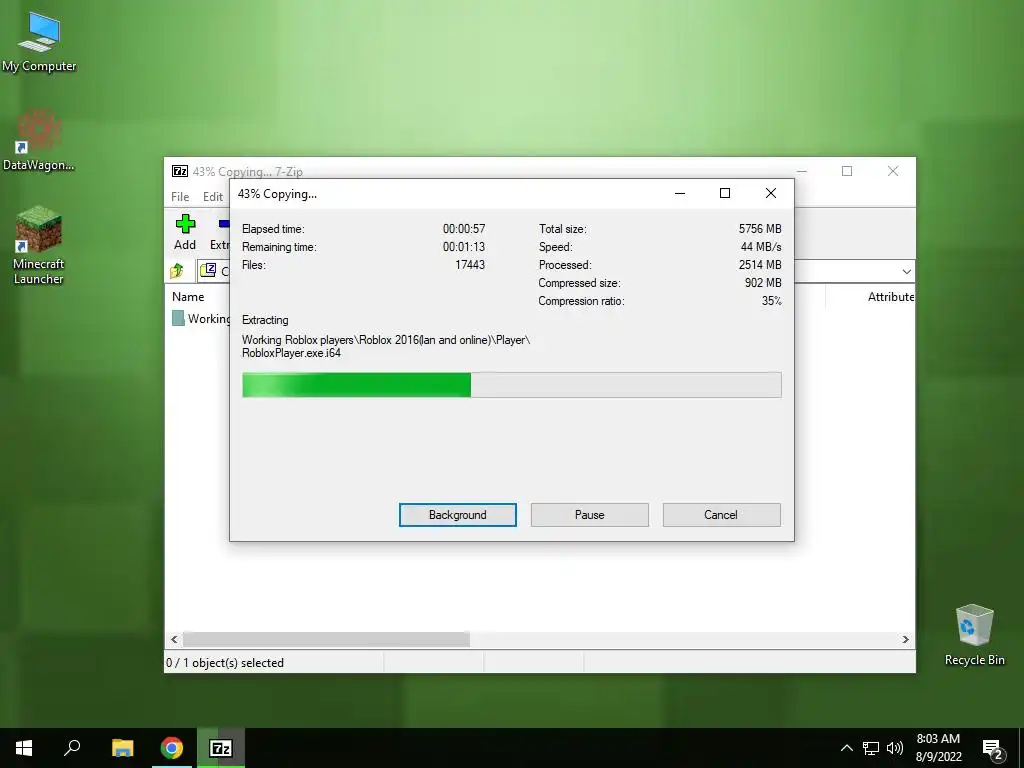The image size is (1024, 768).
Task: Open taskbar search magnifier
Action: (x=72, y=748)
